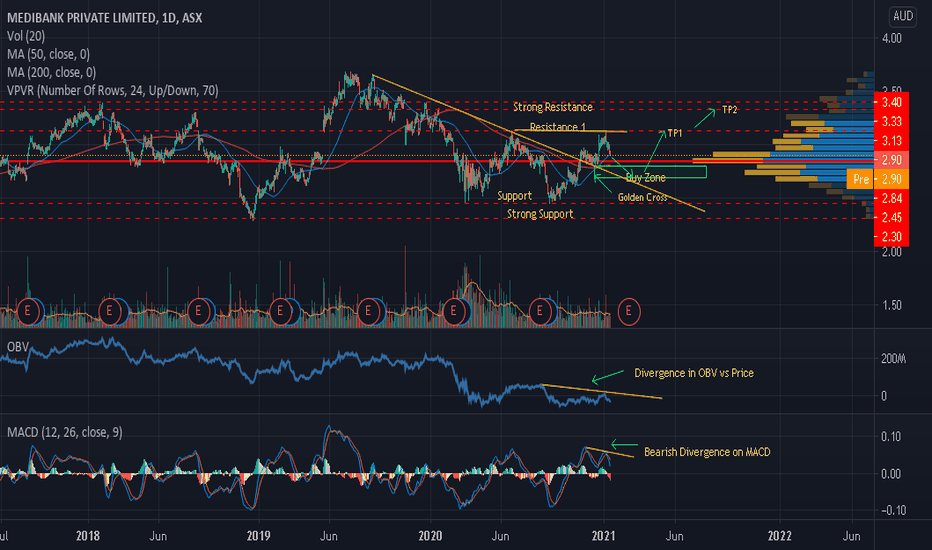Click the VPVR indicator legend
The height and width of the screenshot is (550, 932).
tap(113, 90)
